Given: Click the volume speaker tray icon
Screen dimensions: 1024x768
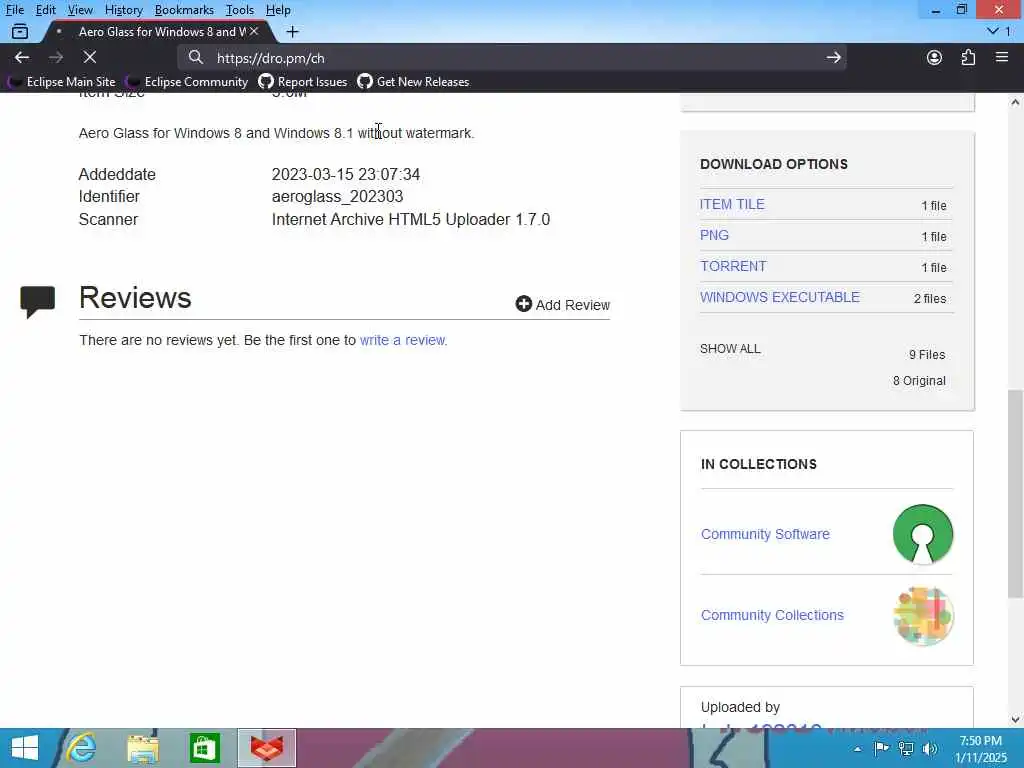Looking at the screenshot, I should pyautogui.click(x=929, y=748).
